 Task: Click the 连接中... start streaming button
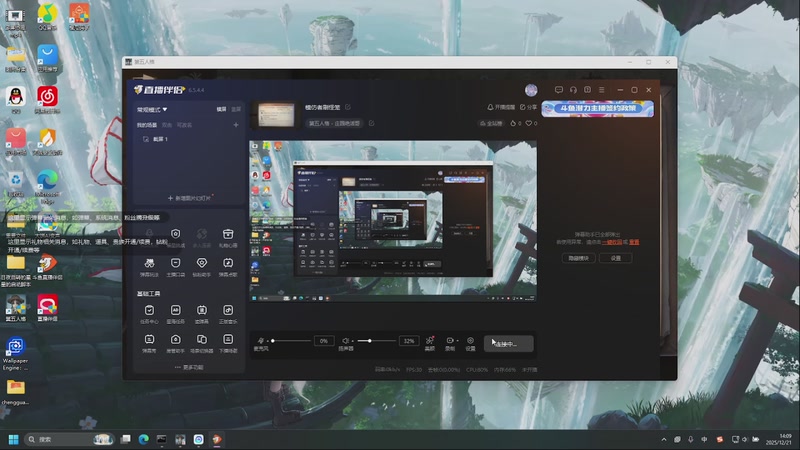pyautogui.click(x=509, y=344)
